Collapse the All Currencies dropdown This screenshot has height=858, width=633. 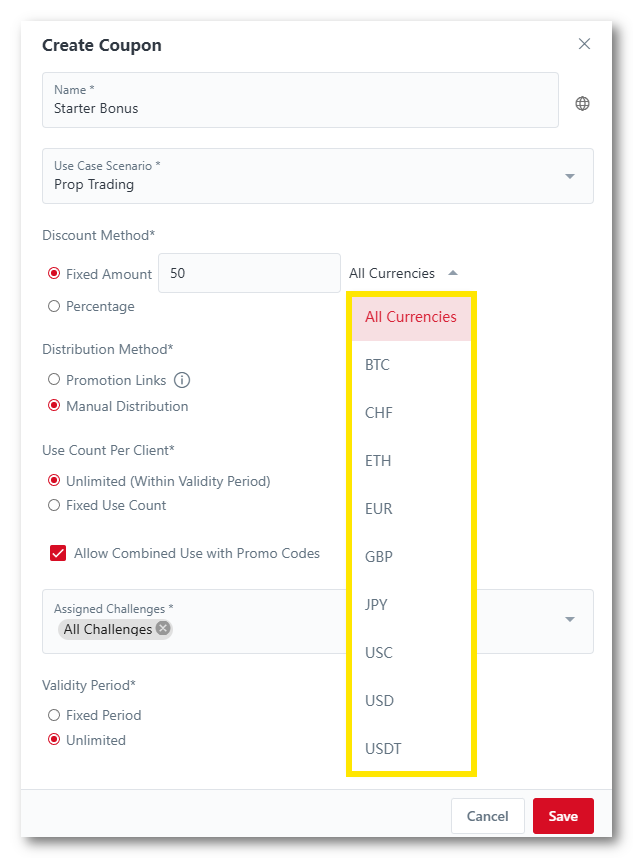[x=453, y=273]
